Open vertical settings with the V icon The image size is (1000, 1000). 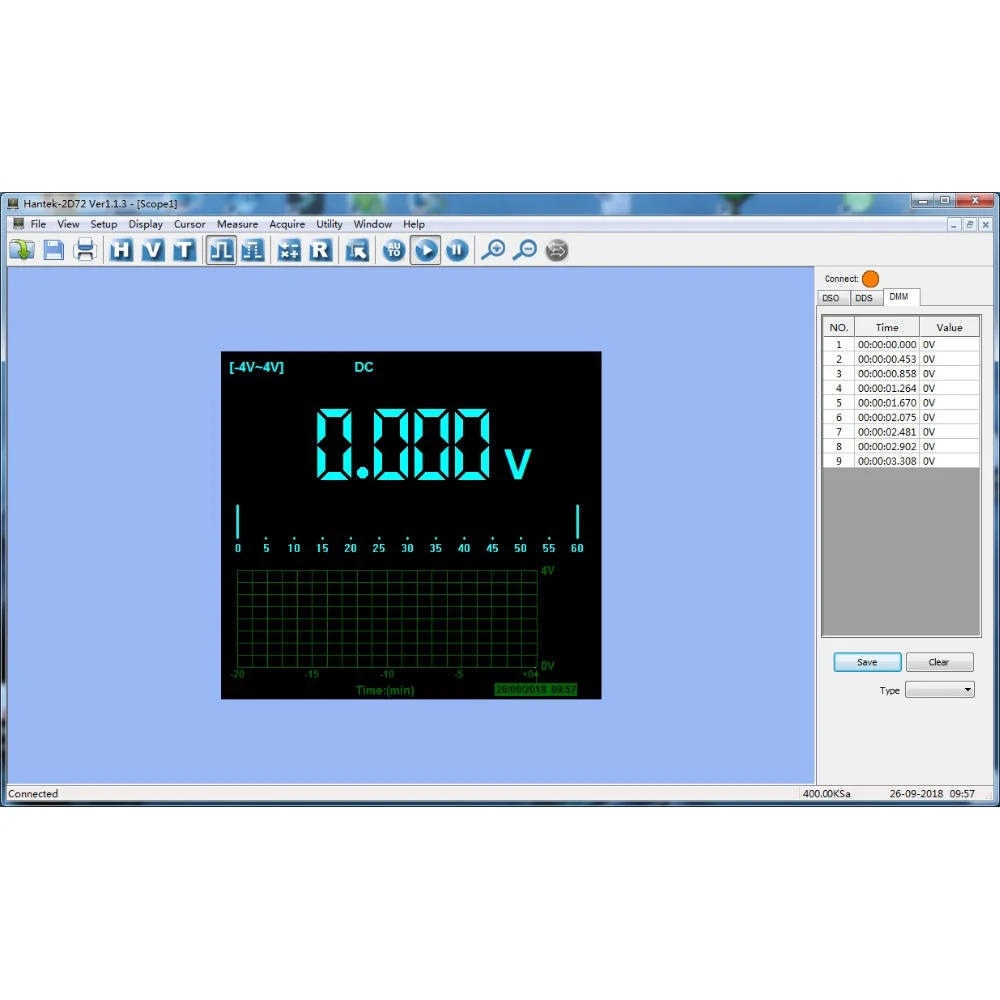pyautogui.click(x=152, y=249)
